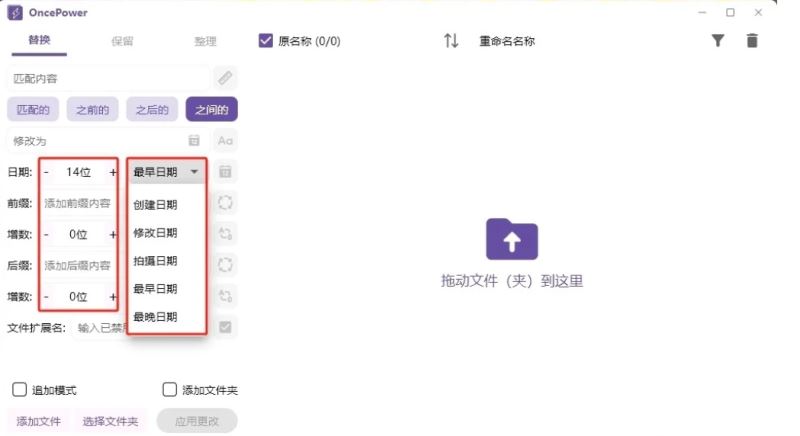Click the upload folder drop icon
This screenshot has height=436, width=800.
(512, 239)
